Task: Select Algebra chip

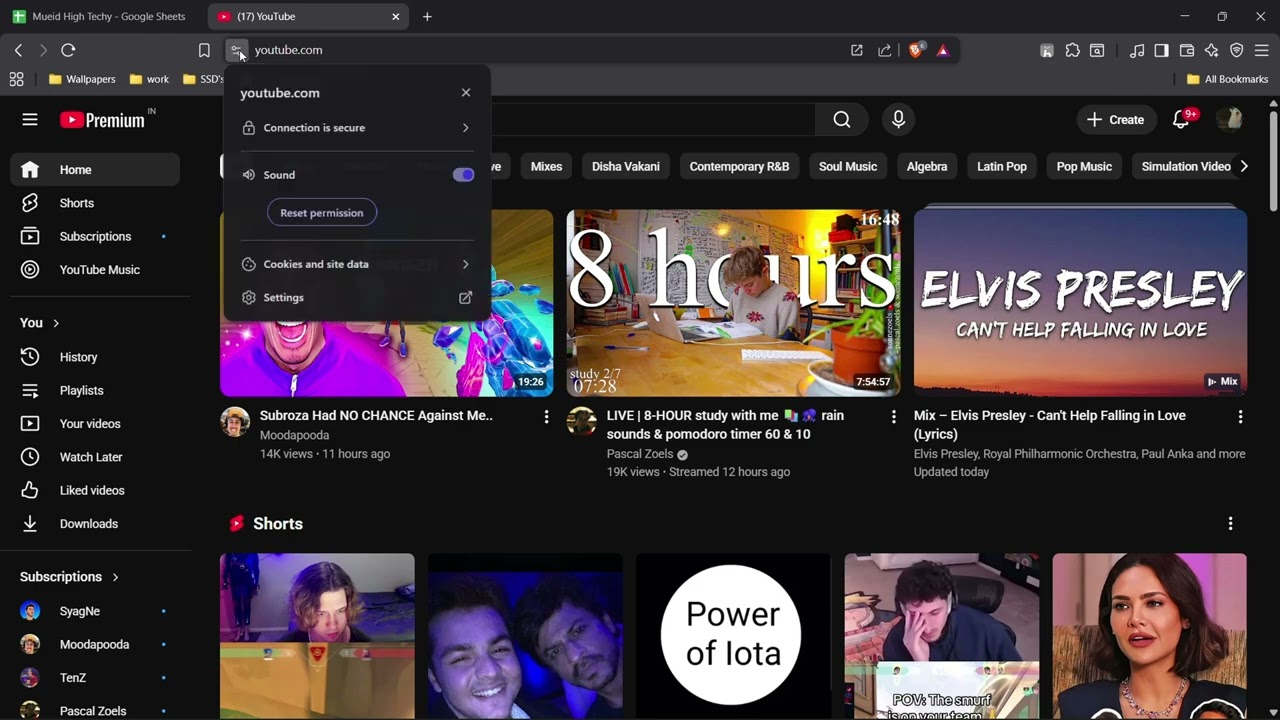Action: [x=927, y=167]
